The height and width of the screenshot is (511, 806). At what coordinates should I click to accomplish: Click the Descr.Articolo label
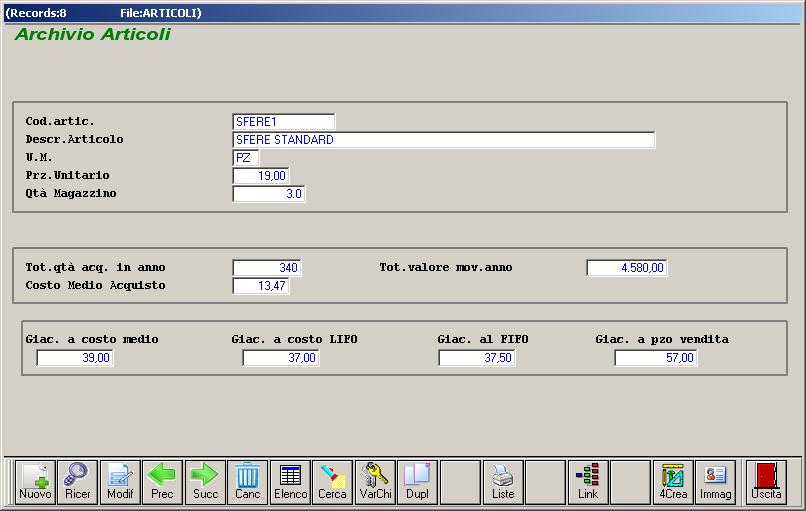click(x=75, y=139)
